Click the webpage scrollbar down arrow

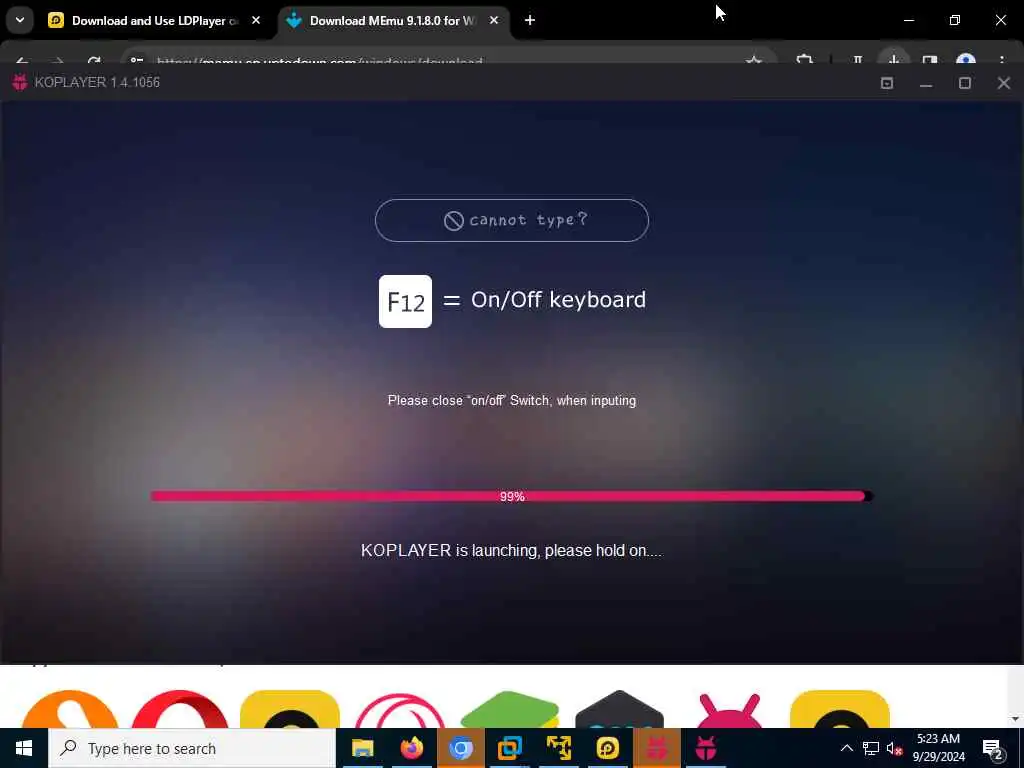click(1016, 720)
